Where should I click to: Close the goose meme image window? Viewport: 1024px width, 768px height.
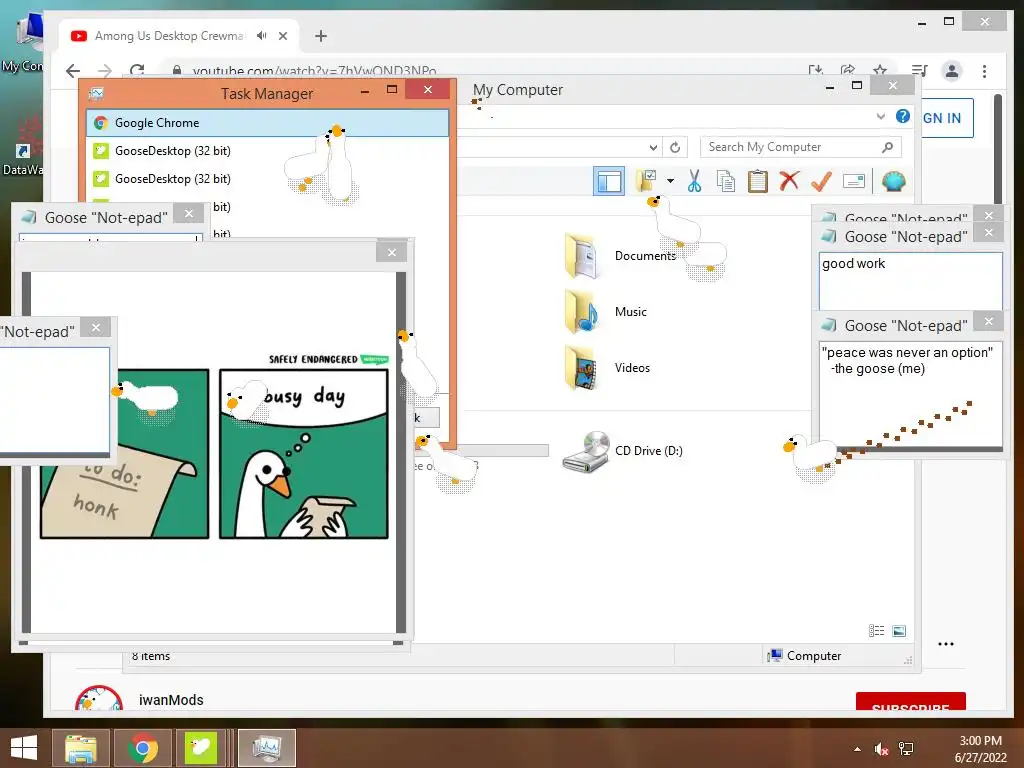click(391, 252)
